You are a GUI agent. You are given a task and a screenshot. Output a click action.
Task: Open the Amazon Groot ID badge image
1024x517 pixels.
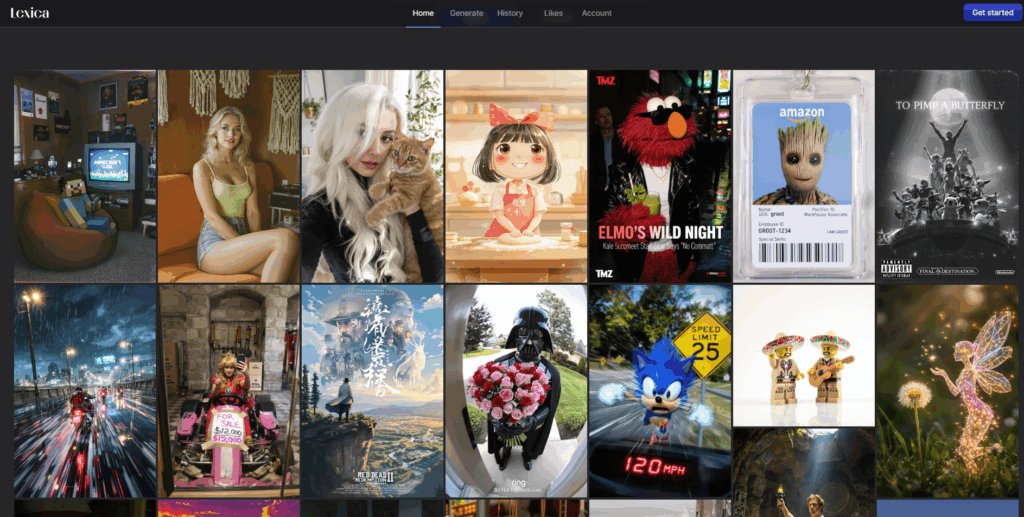click(x=803, y=176)
